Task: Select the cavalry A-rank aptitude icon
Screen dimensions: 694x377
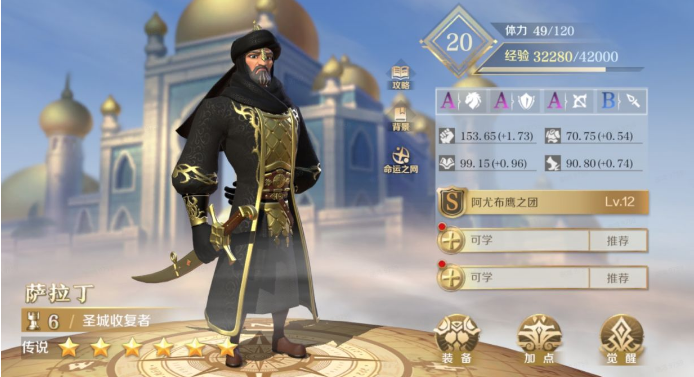Action: 462,101
